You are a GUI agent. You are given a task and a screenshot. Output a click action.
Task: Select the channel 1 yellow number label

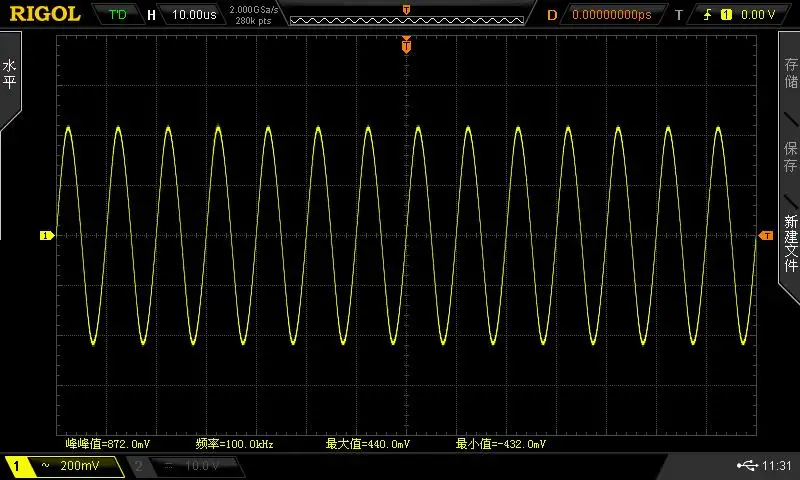tap(16, 466)
